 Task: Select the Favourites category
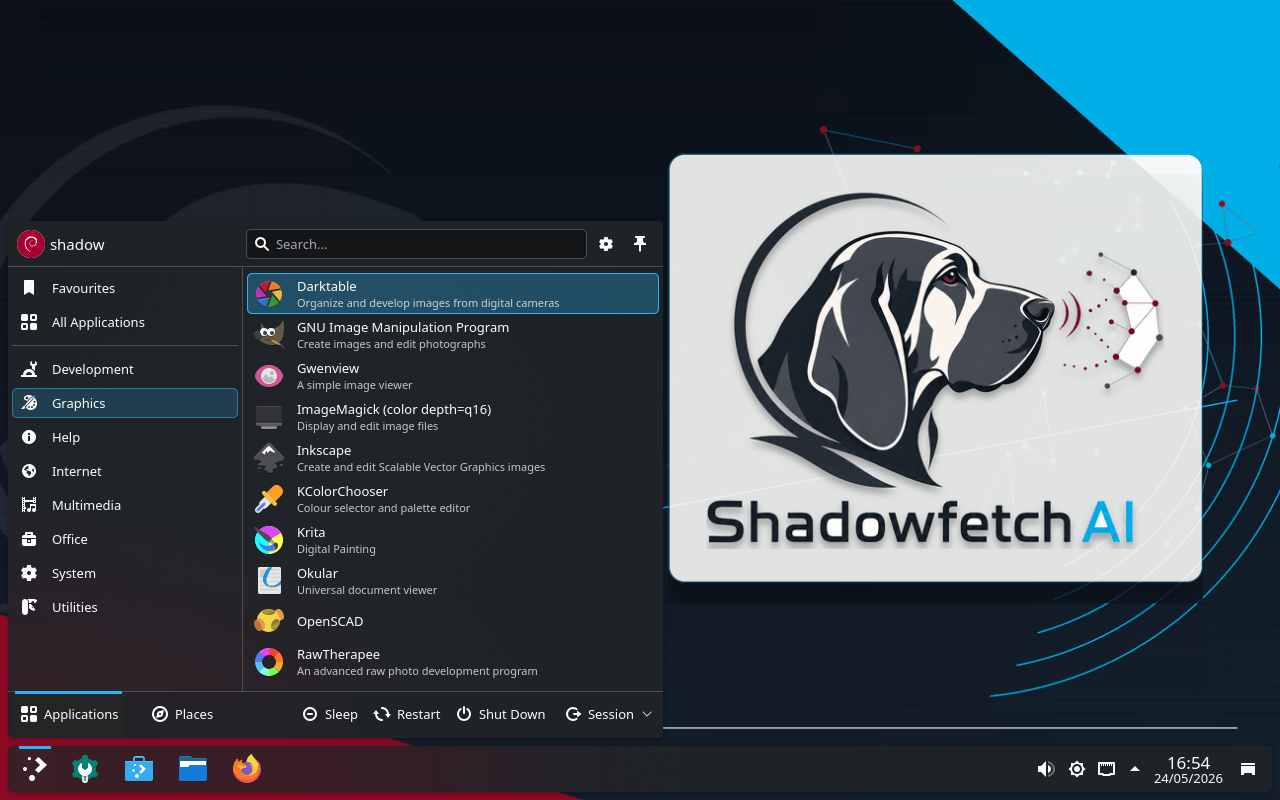[x=125, y=288]
